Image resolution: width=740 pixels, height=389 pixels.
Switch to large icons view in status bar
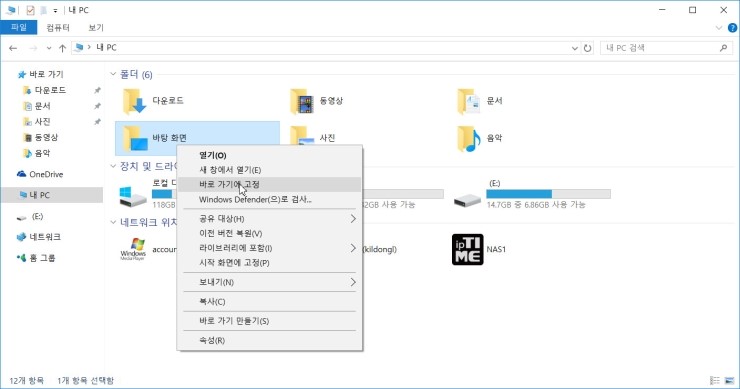pos(730,381)
